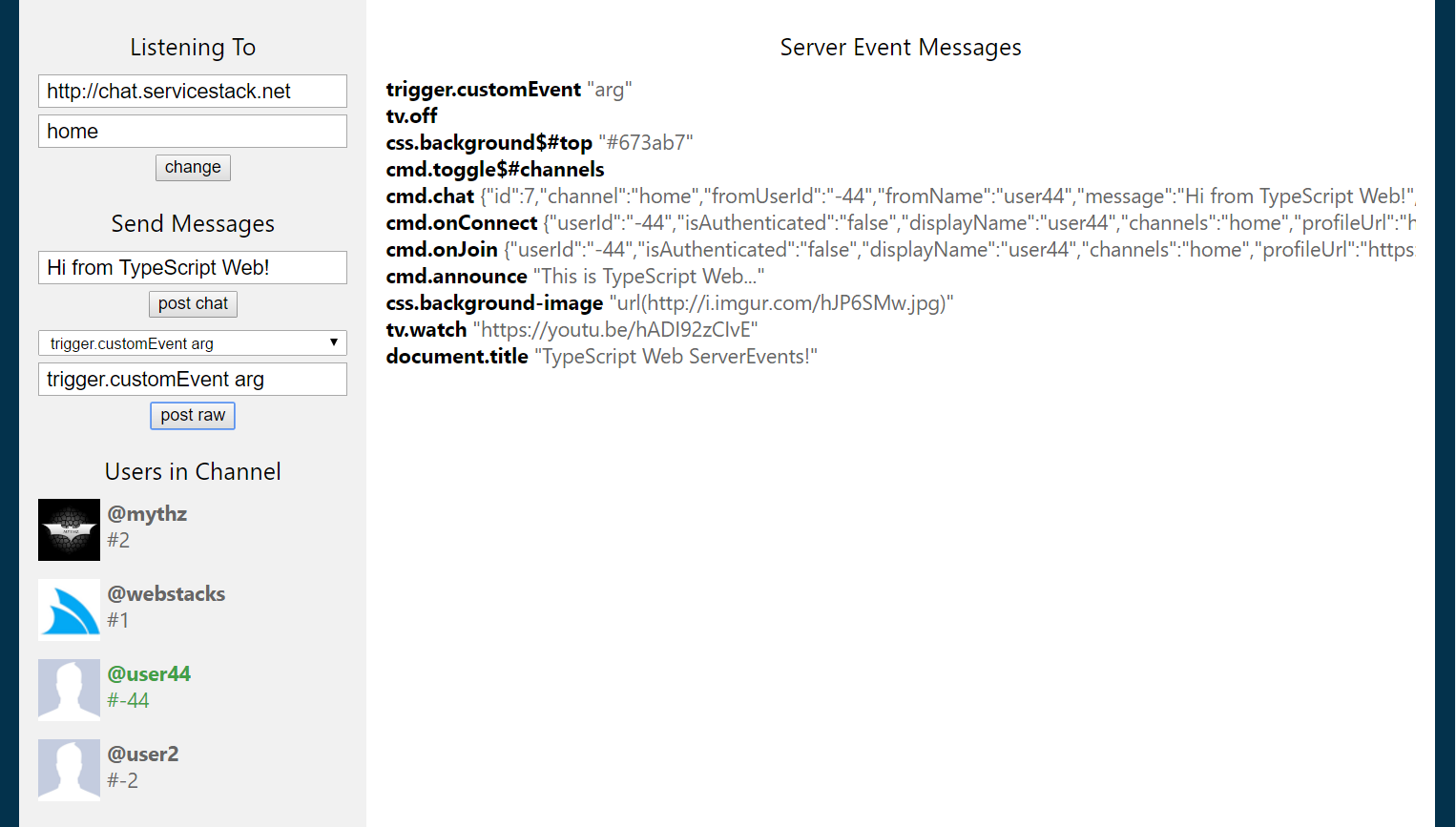Focus the server URL input field

(x=193, y=92)
